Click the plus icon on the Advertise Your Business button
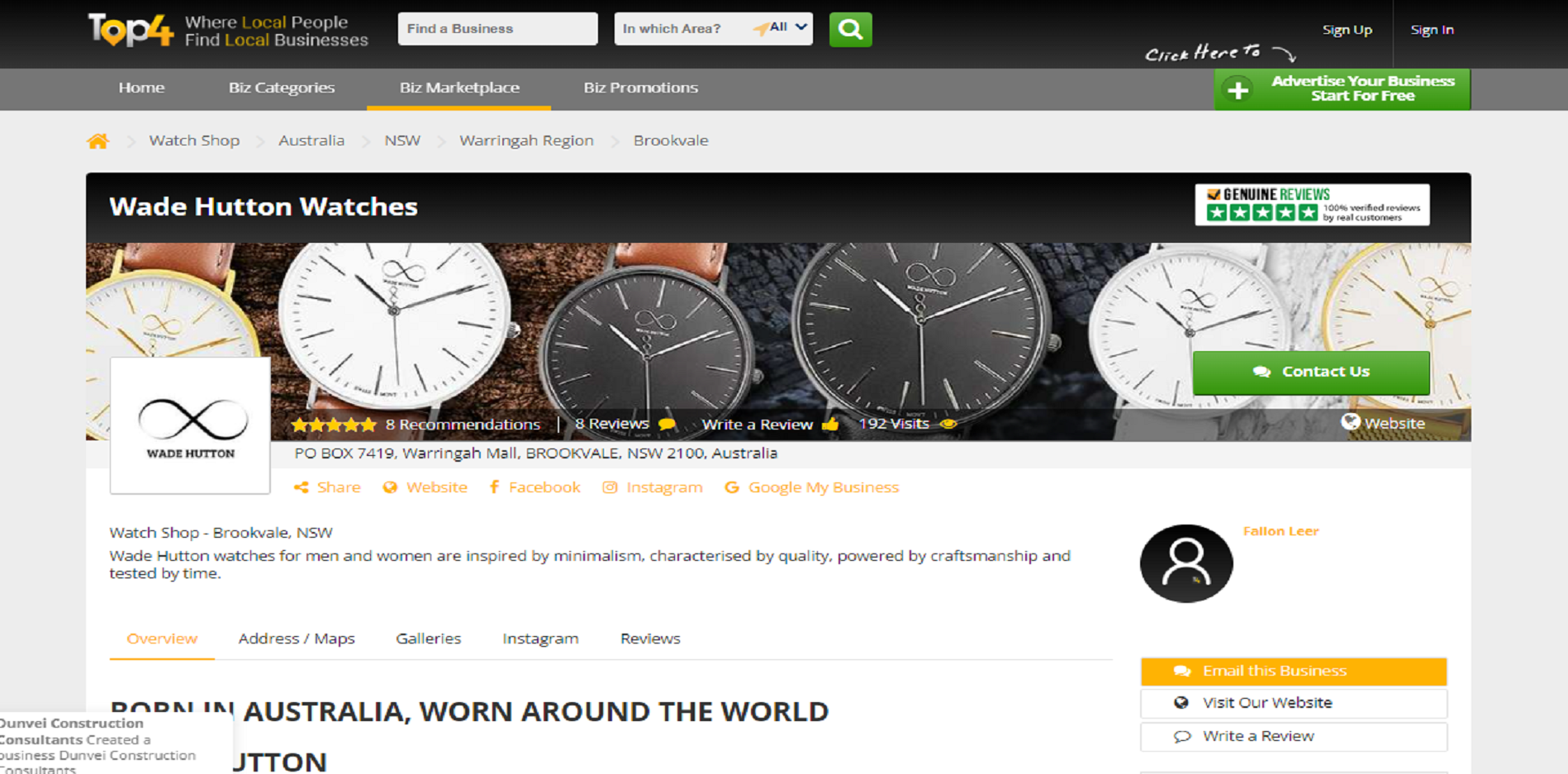The width and height of the screenshot is (1568, 774). [x=1238, y=89]
